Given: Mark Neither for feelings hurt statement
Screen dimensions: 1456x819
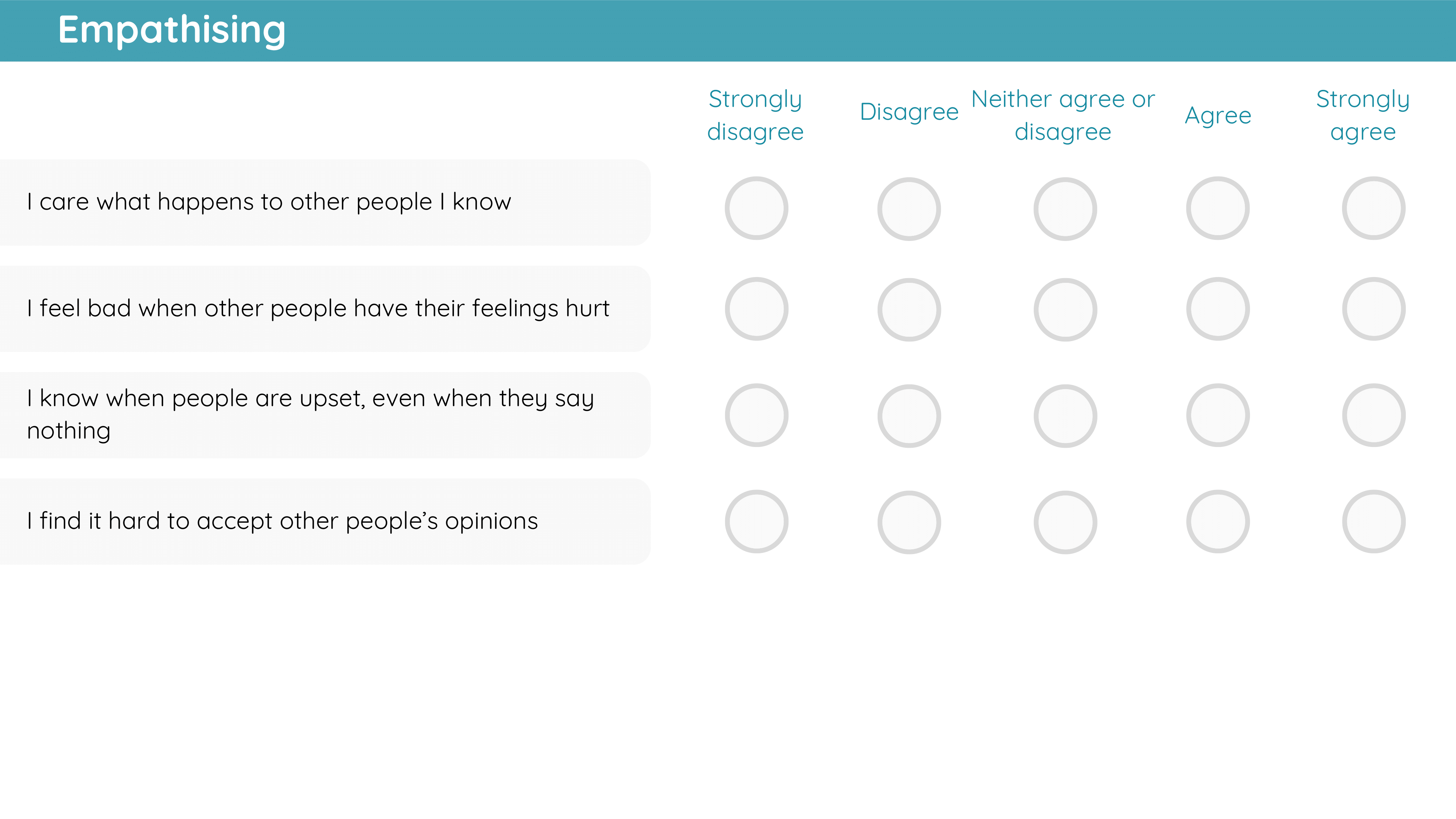Looking at the screenshot, I should [x=1065, y=310].
